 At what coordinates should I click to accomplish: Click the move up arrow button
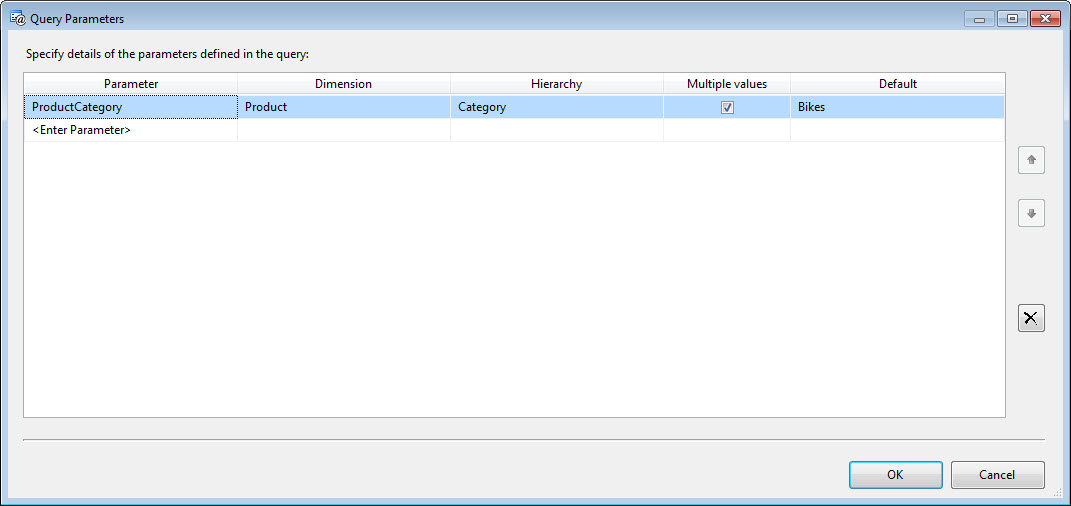click(x=1031, y=160)
